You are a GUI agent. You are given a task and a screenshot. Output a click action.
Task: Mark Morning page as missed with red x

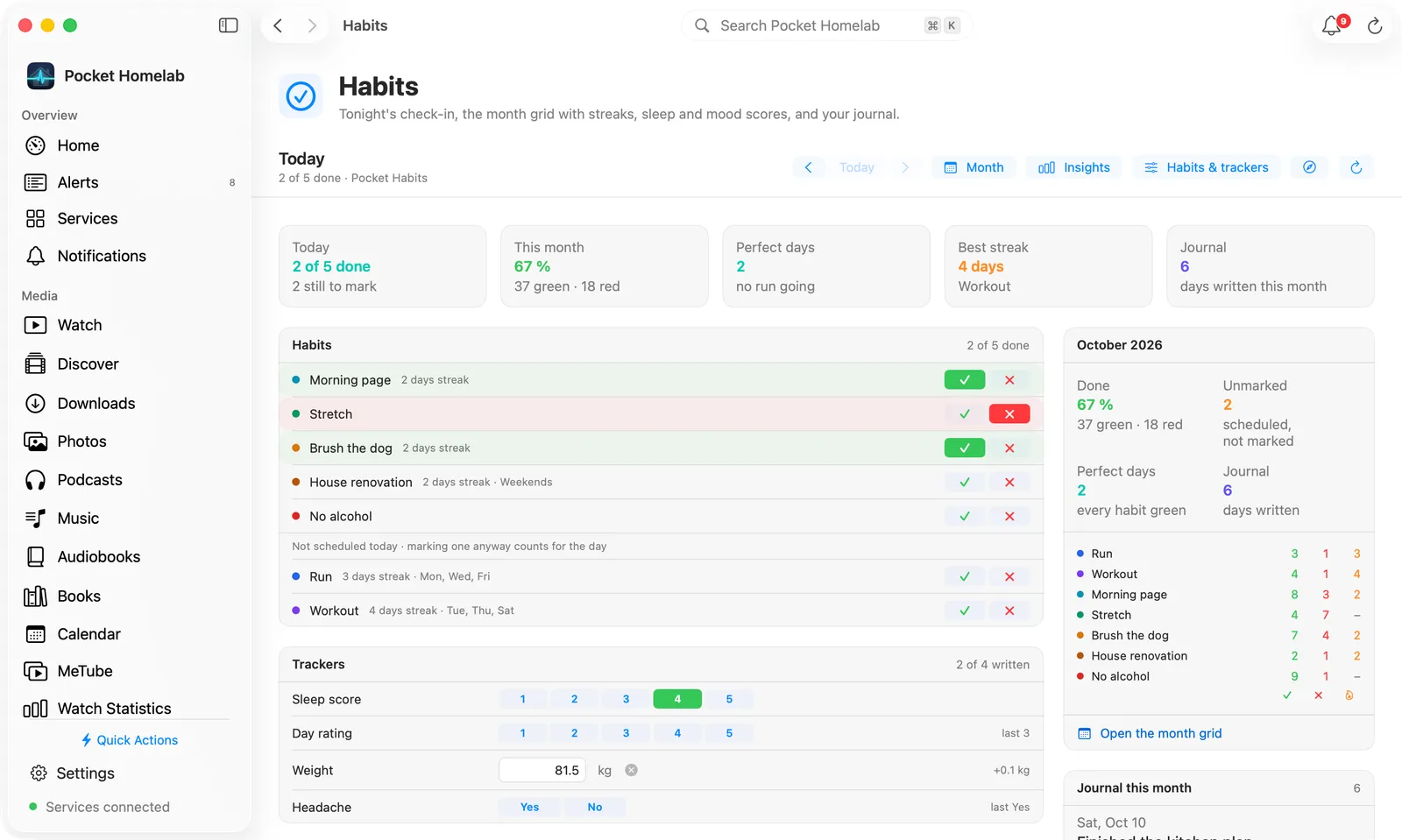point(1009,380)
